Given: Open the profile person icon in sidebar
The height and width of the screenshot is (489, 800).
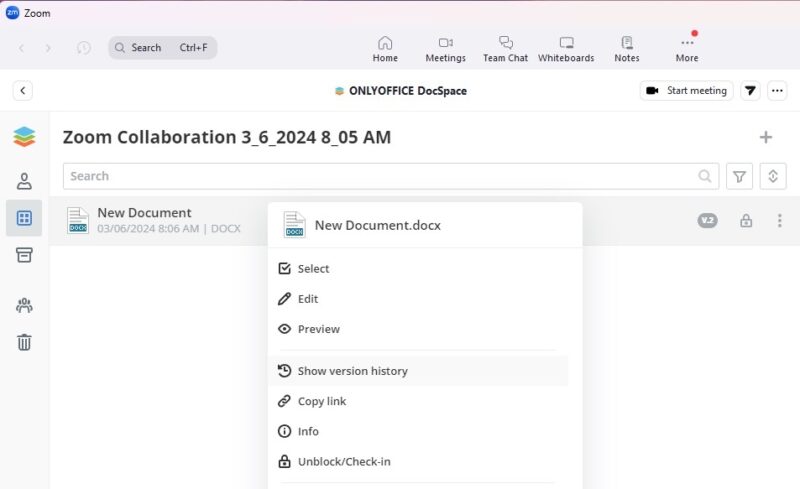Looking at the screenshot, I should 24,181.
